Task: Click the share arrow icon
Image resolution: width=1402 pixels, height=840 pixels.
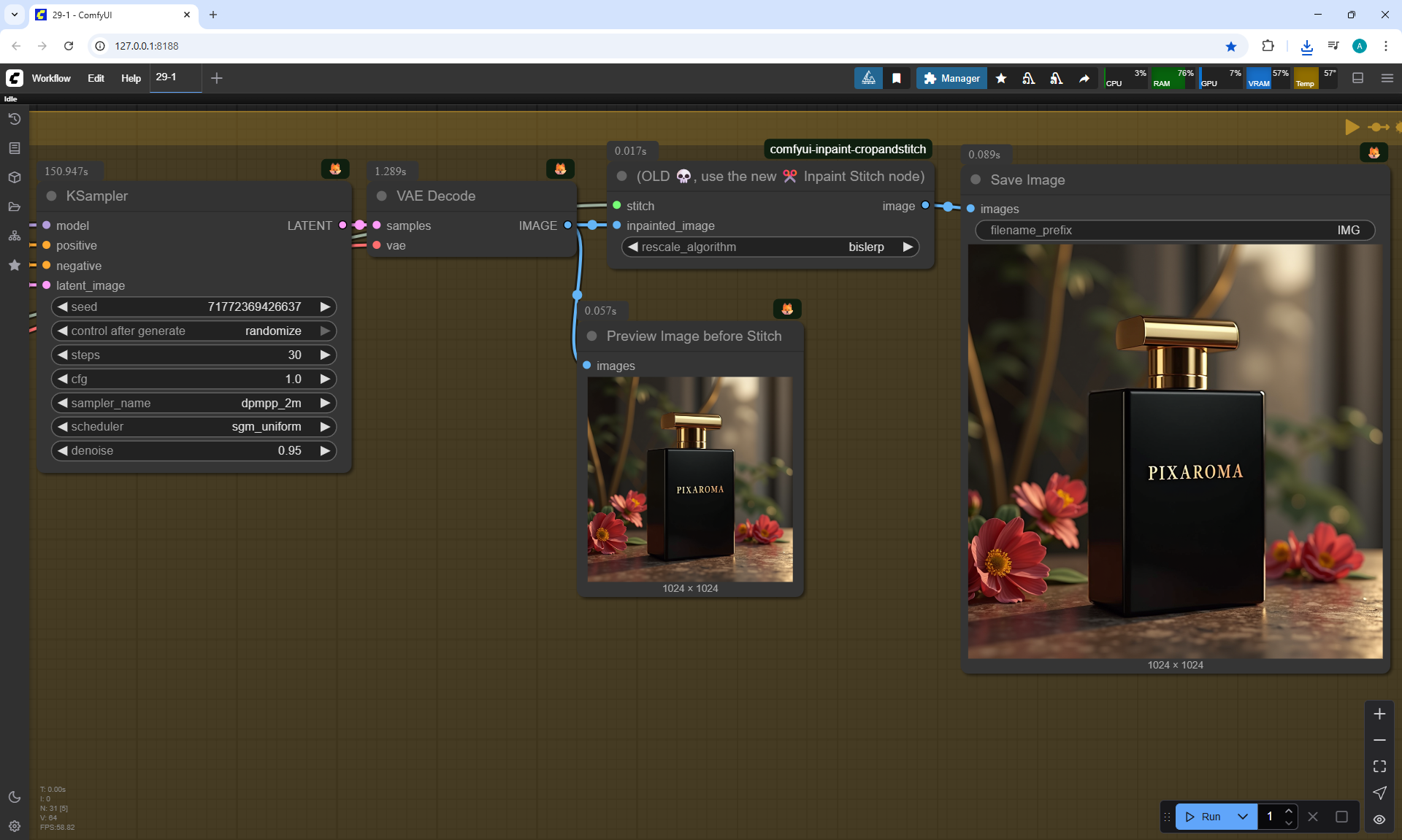Action: 1084,78
